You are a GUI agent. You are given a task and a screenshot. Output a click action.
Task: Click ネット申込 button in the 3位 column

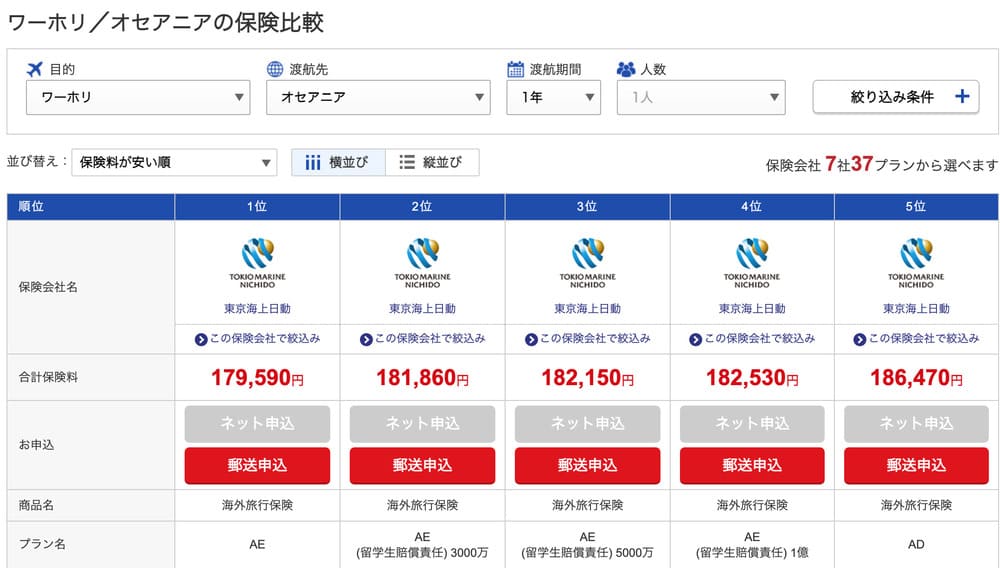(x=587, y=424)
